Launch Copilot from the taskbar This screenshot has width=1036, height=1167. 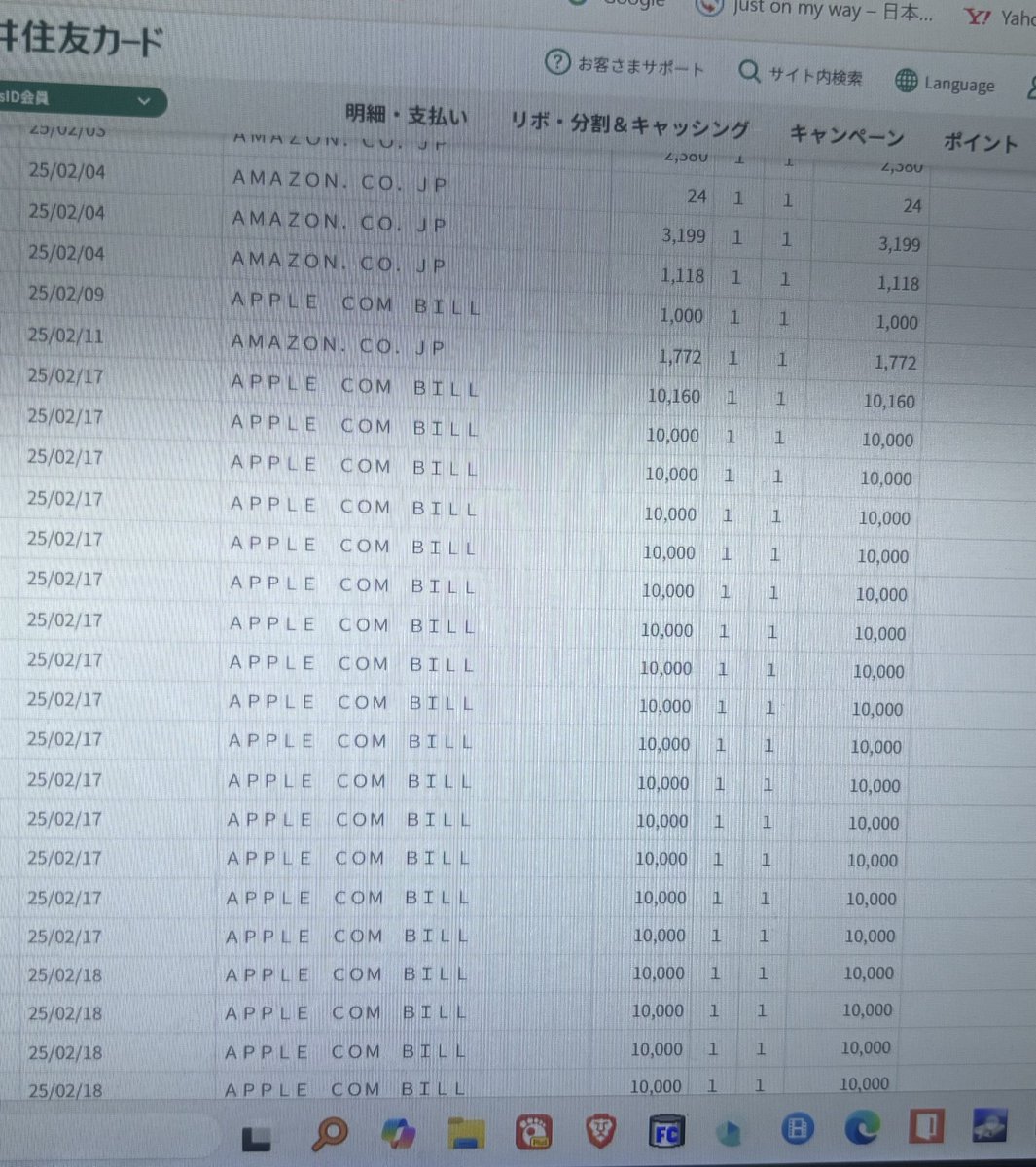tap(398, 1131)
